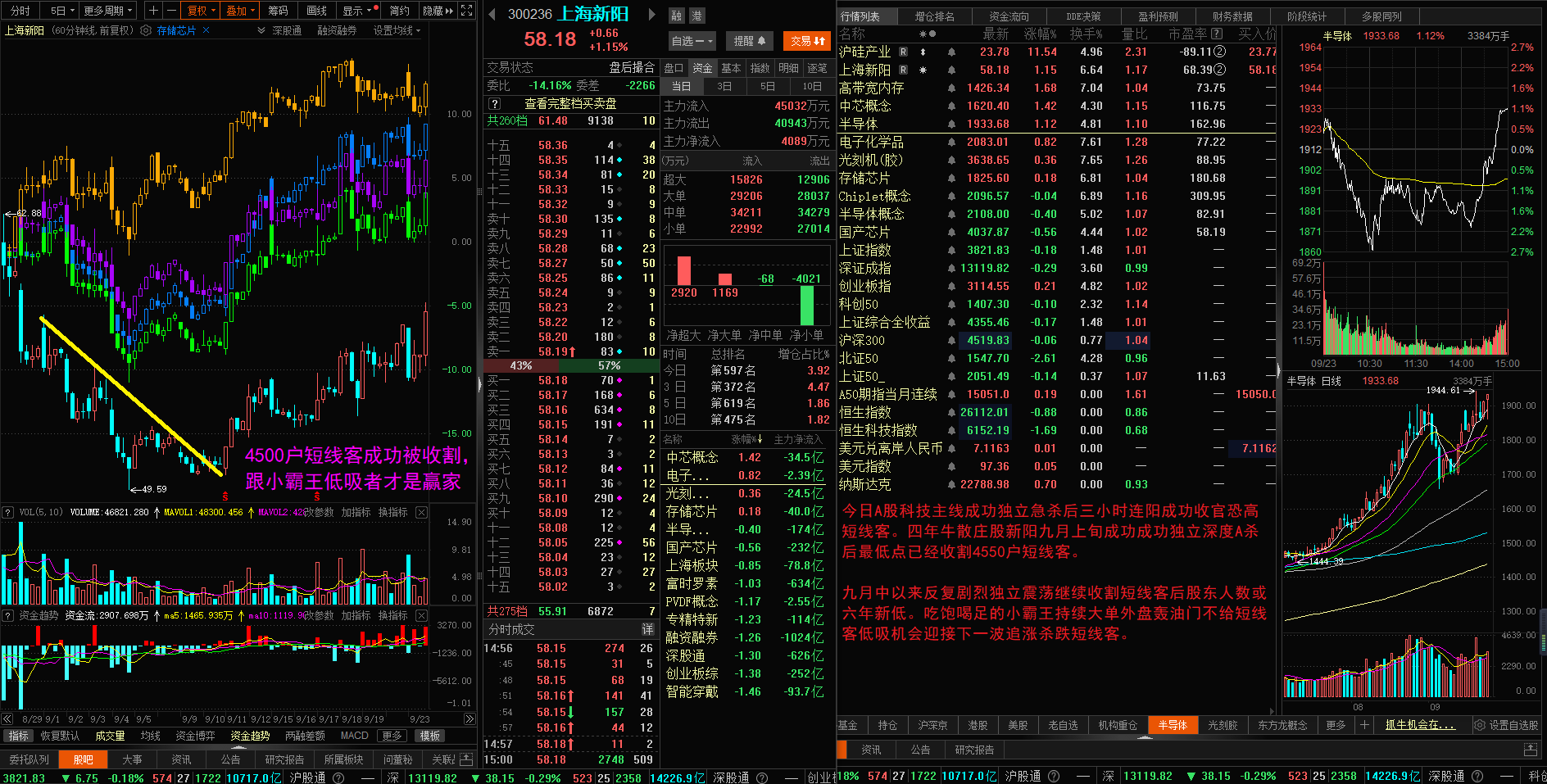Open 自选 watchlist dropdown

pos(692,40)
